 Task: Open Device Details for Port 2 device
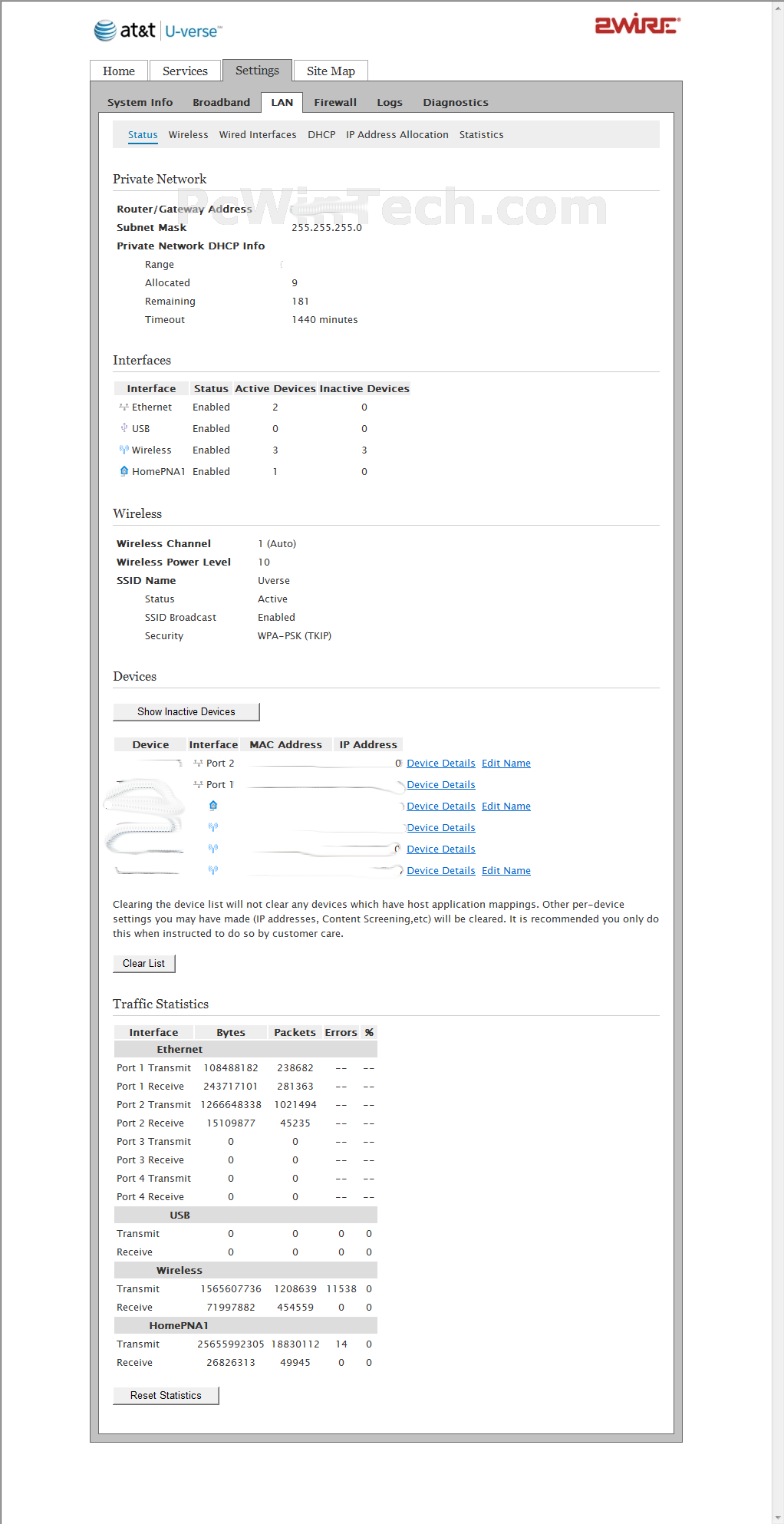(x=441, y=764)
